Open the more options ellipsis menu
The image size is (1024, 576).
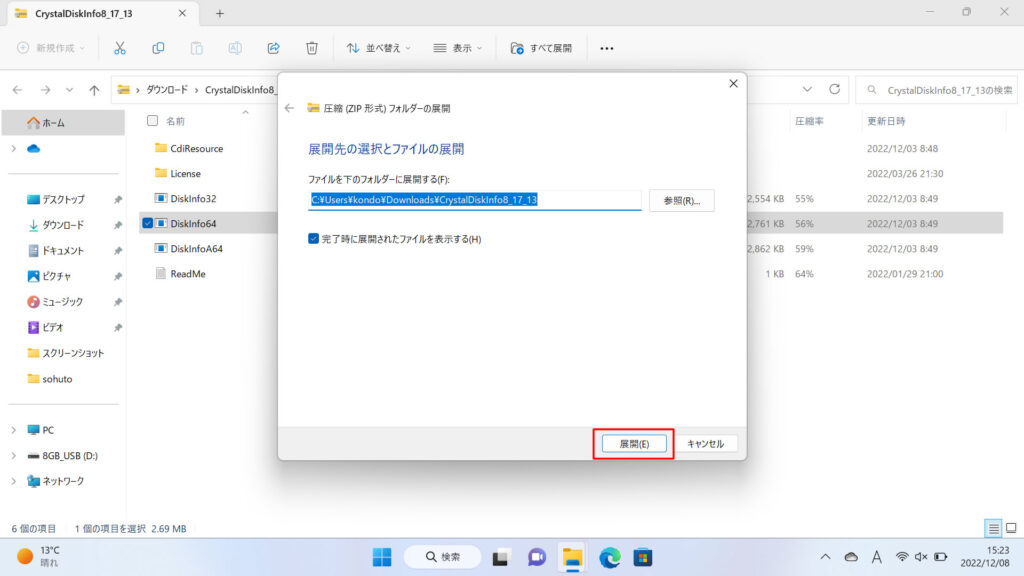607,48
